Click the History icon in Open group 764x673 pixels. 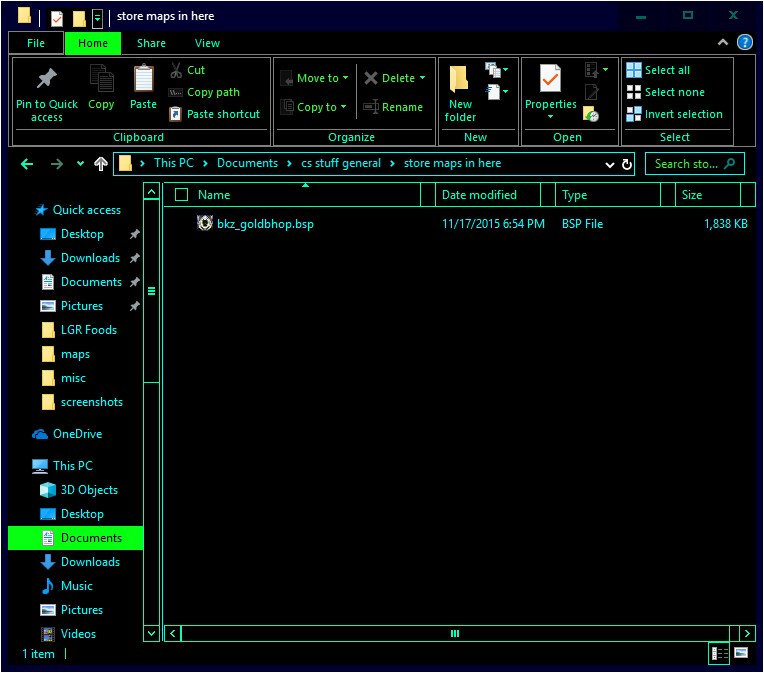point(591,114)
